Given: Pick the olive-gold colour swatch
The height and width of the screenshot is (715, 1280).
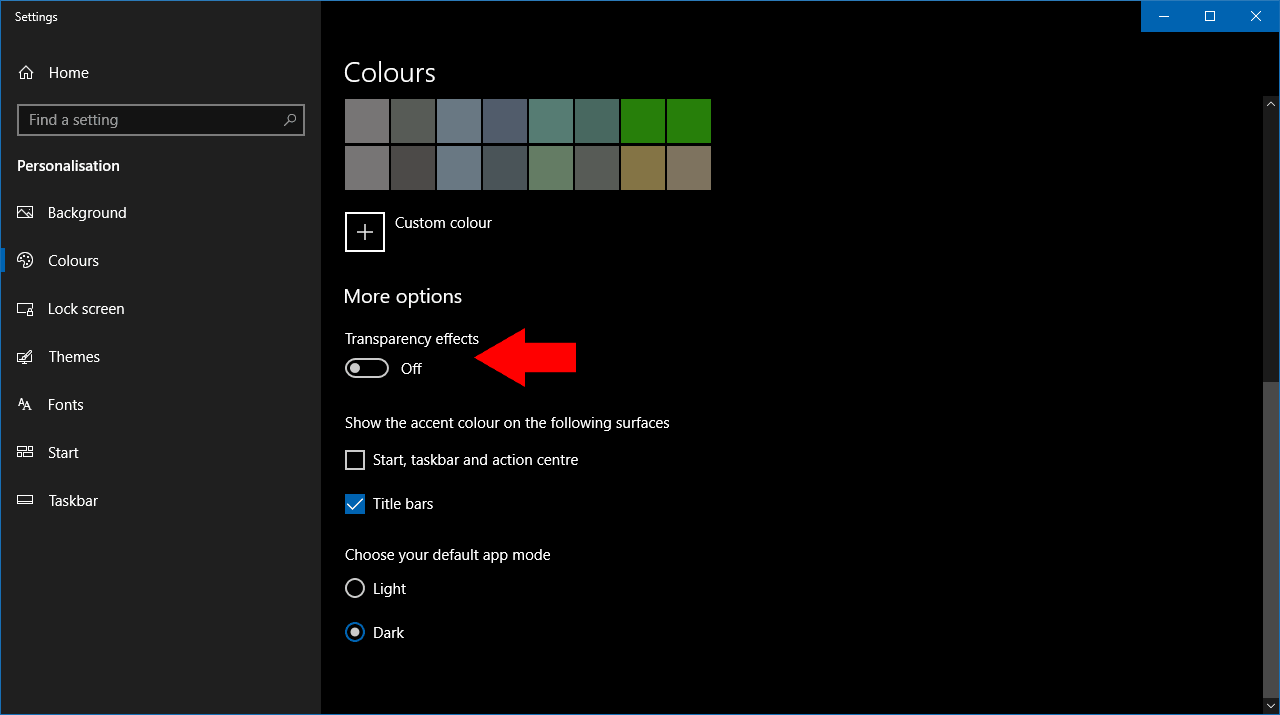Looking at the screenshot, I should (x=643, y=168).
